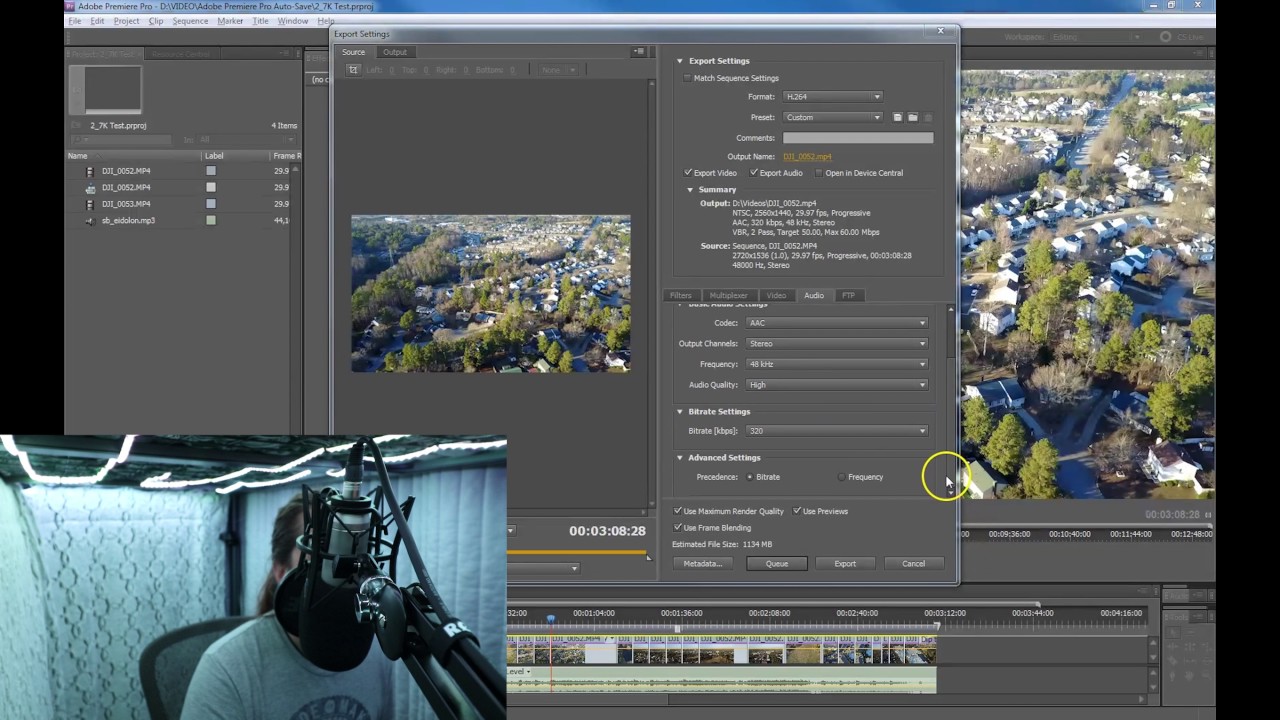Uncheck the Export Audio checkbox

coord(754,173)
